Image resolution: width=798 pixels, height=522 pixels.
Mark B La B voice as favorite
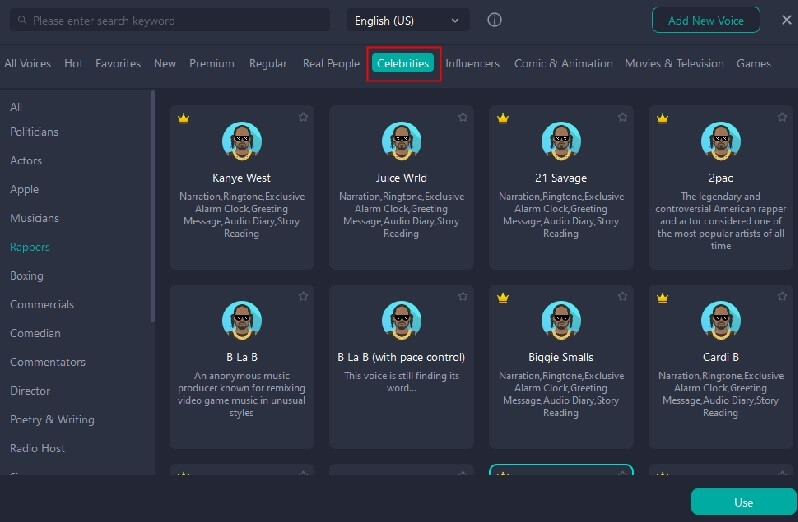click(303, 297)
